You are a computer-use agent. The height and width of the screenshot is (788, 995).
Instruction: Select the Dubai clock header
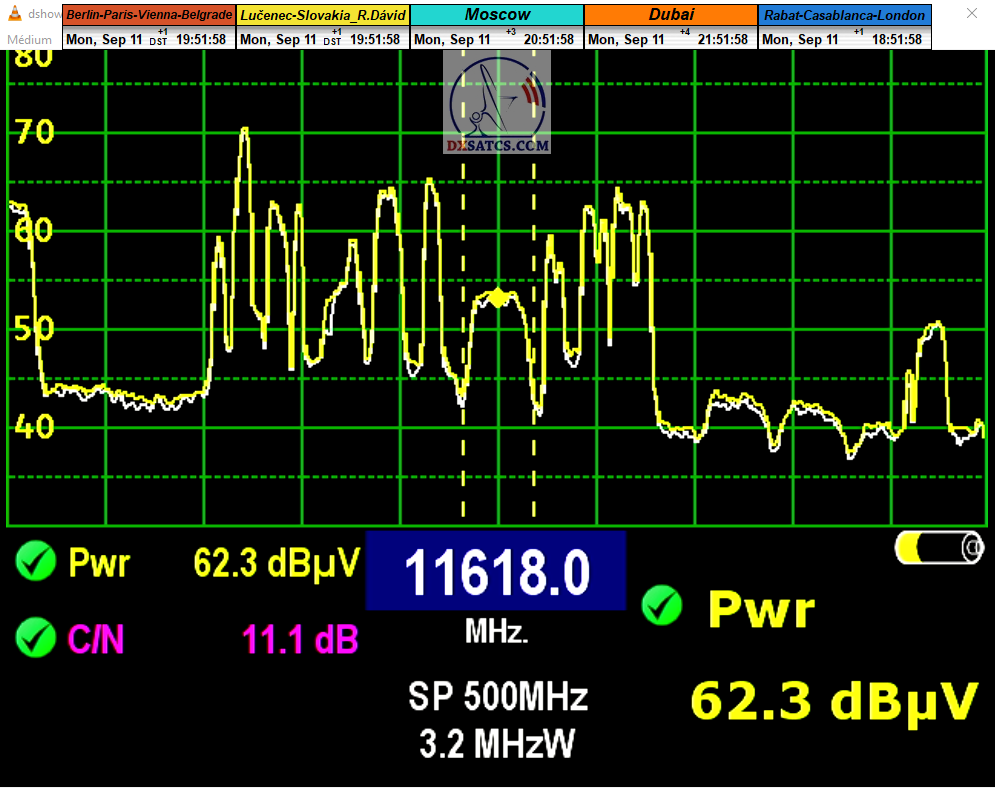[x=670, y=15]
